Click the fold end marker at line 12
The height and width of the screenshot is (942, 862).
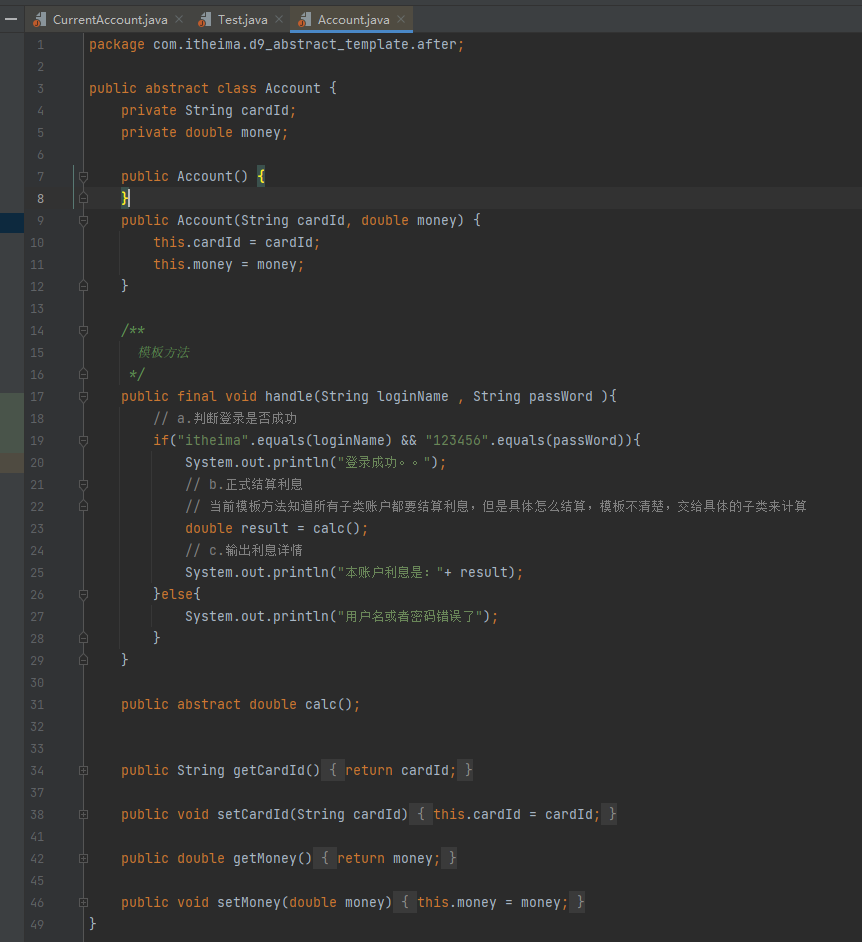point(83,287)
